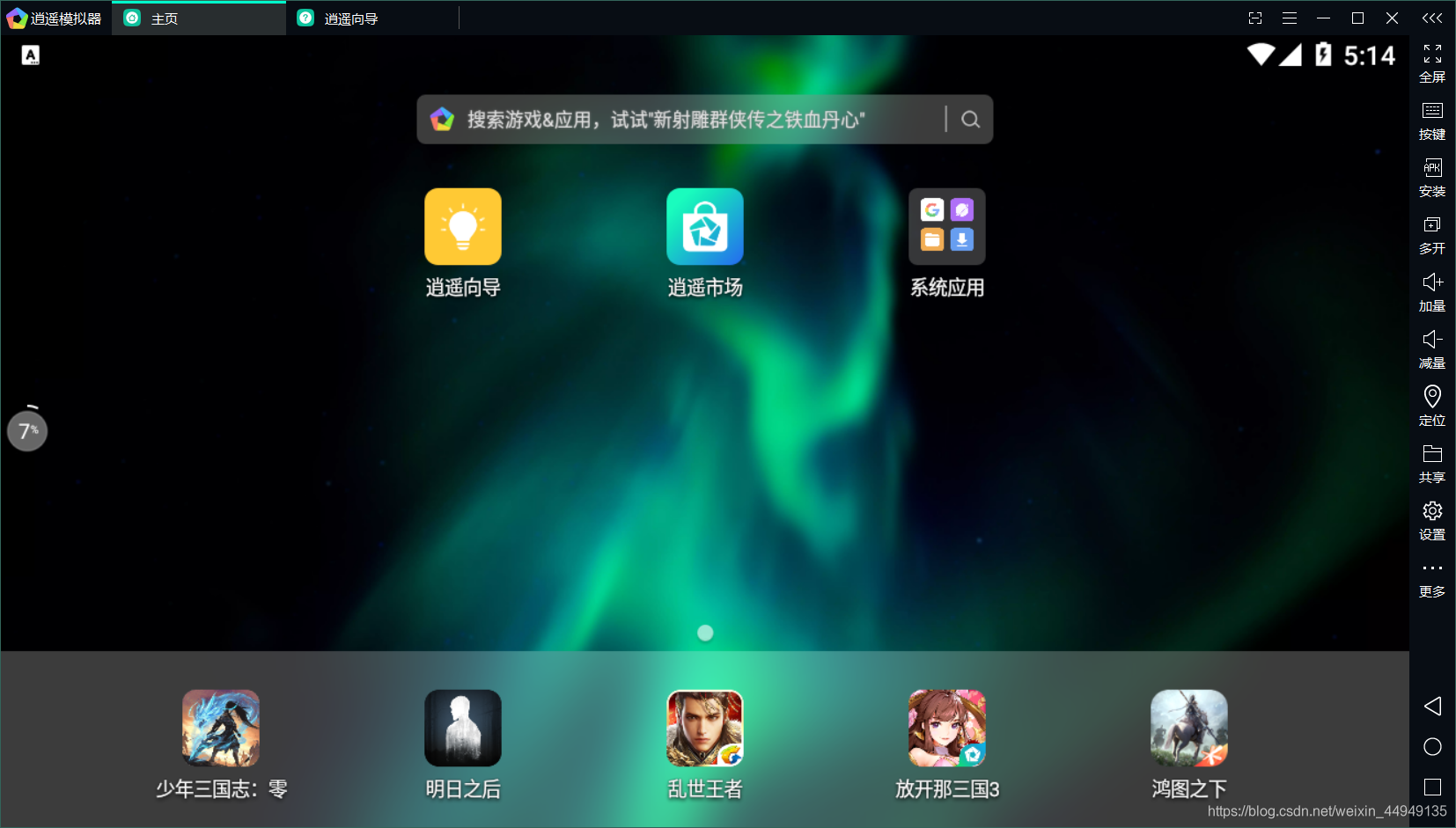Click the battery charging status icon
The height and width of the screenshot is (828, 1456).
point(1323,55)
